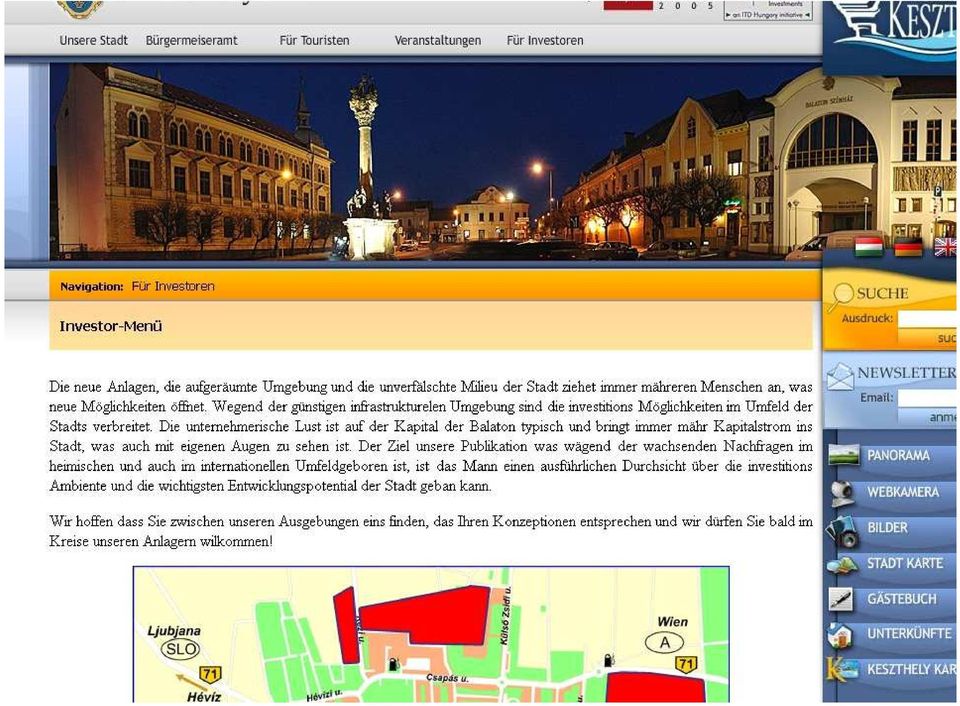
Task: Click the Hévízi u. street label
Action: coord(324,696)
